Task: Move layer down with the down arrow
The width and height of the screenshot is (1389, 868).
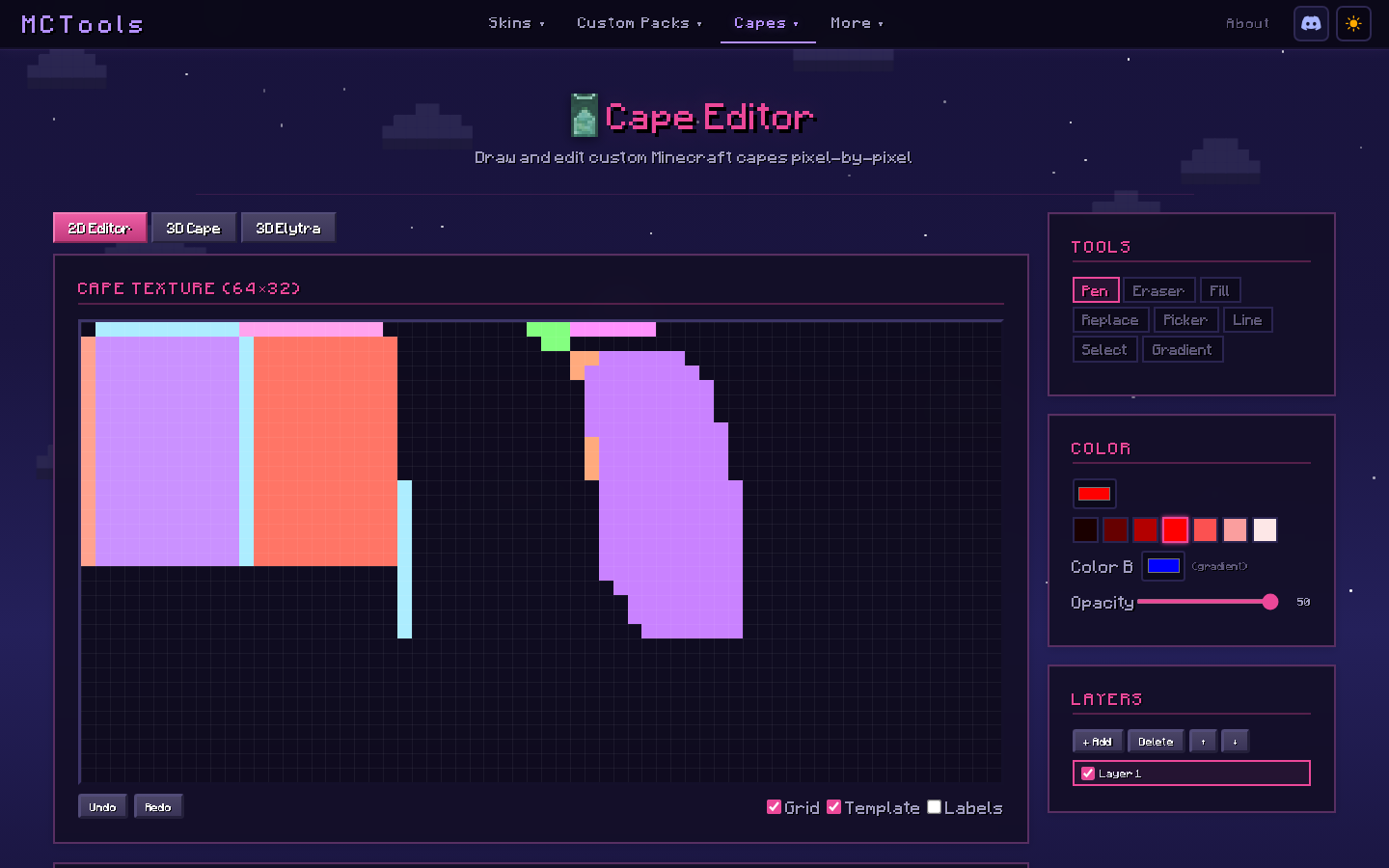Action: 1235,741
